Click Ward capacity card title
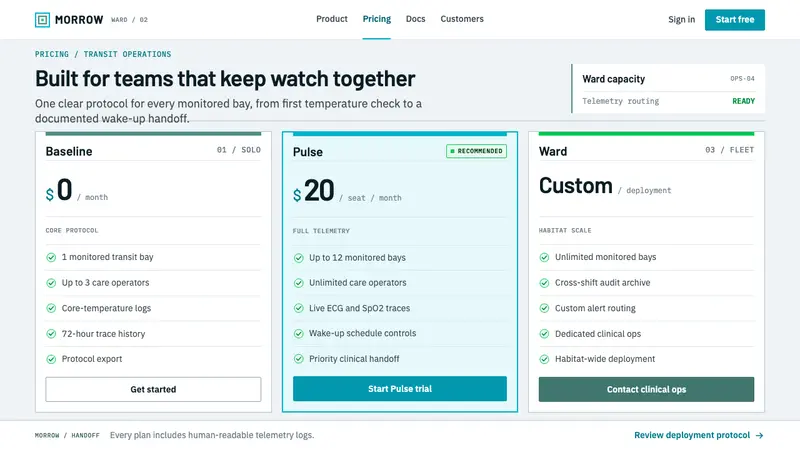This screenshot has width=800, height=450. pos(614,79)
